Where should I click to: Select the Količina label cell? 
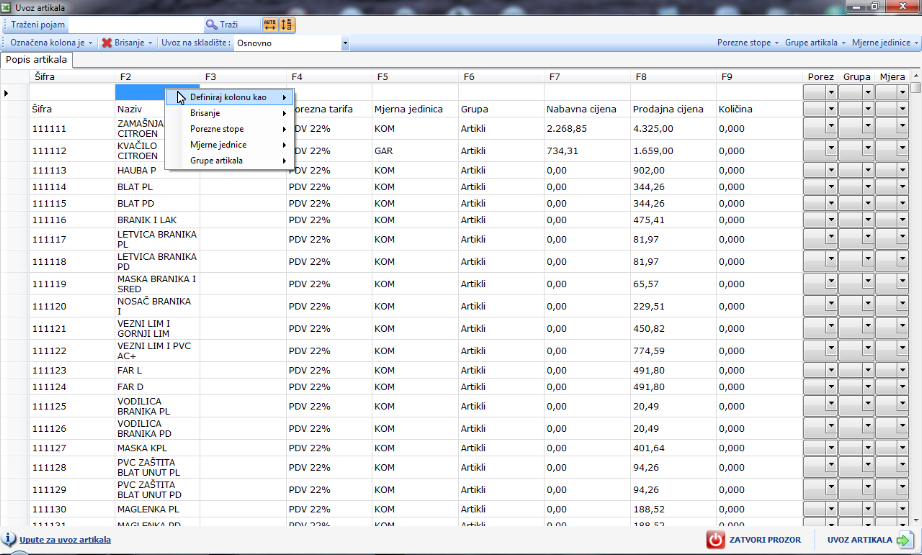tap(759, 109)
